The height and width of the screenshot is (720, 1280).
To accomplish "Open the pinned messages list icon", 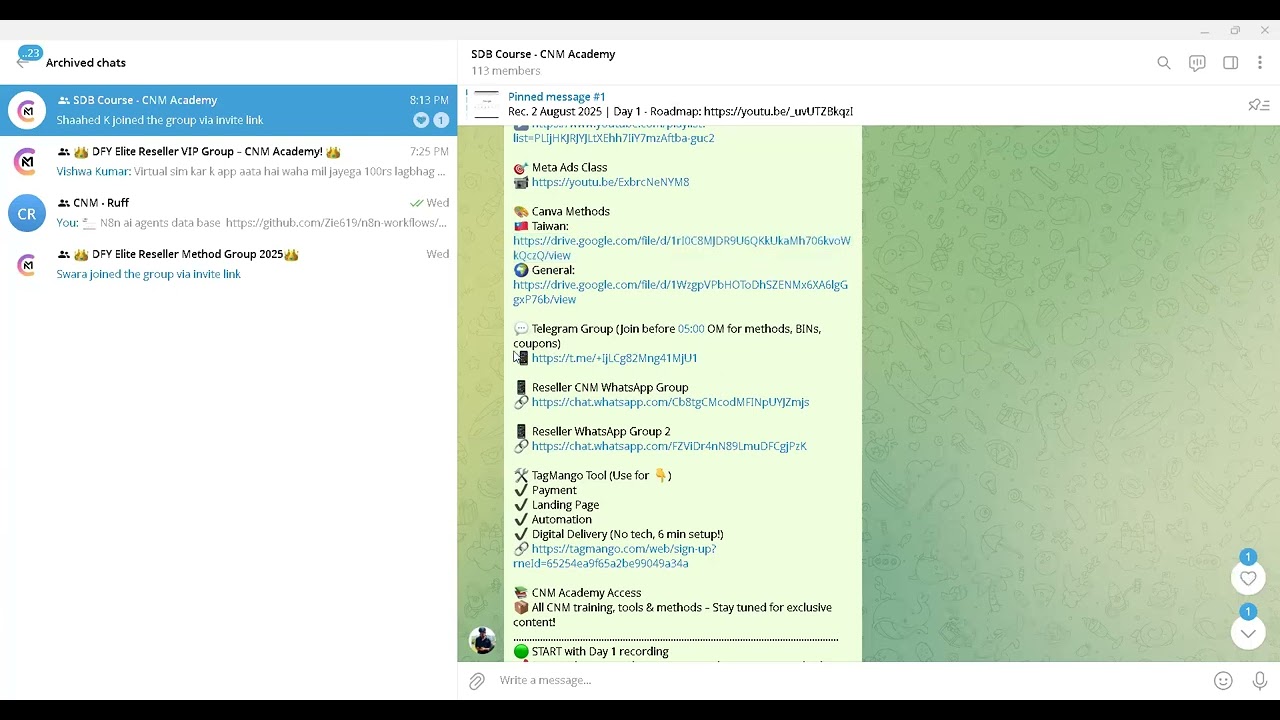I will pos(1259,105).
